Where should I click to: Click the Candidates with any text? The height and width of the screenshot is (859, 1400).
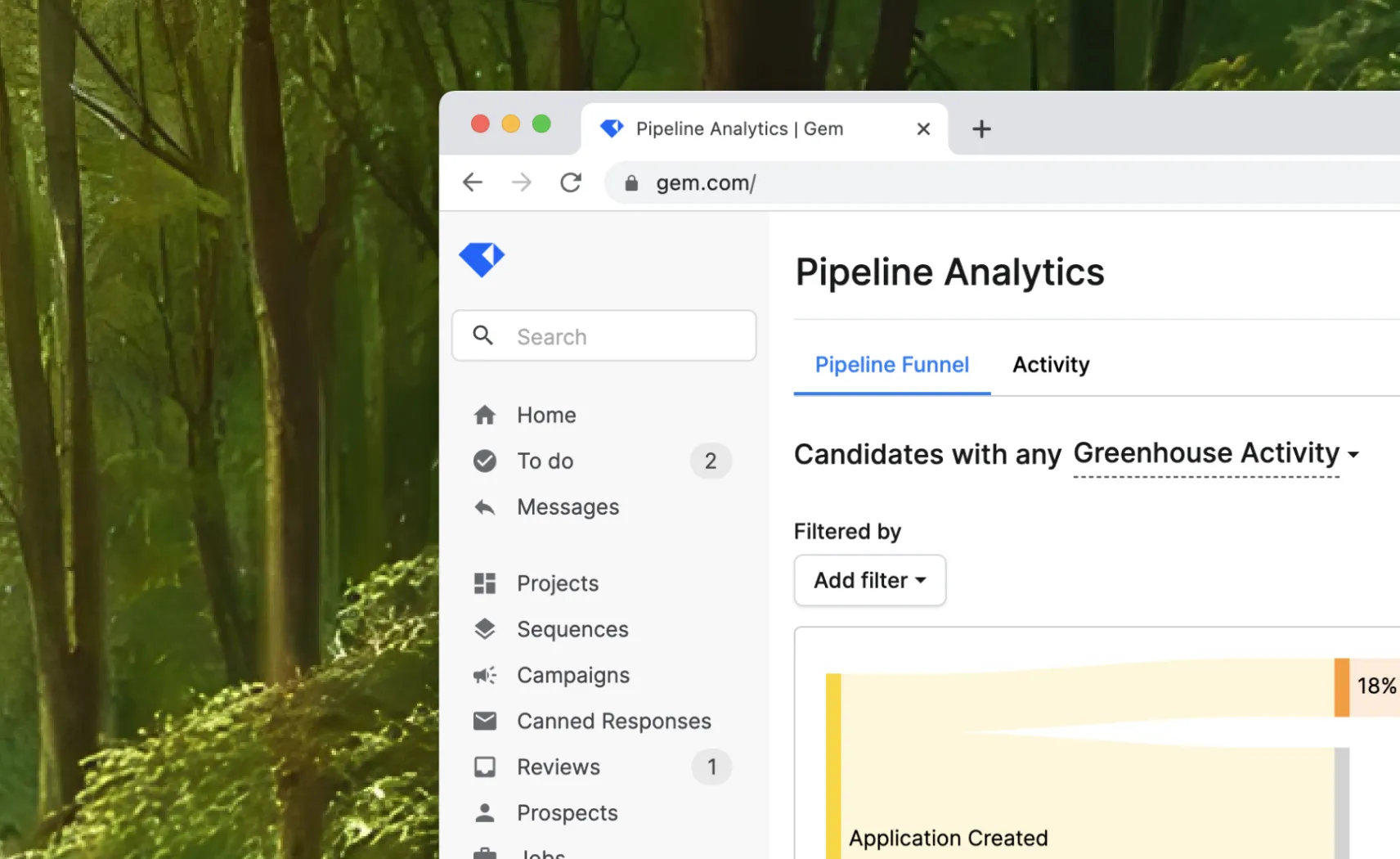click(x=927, y=455)
